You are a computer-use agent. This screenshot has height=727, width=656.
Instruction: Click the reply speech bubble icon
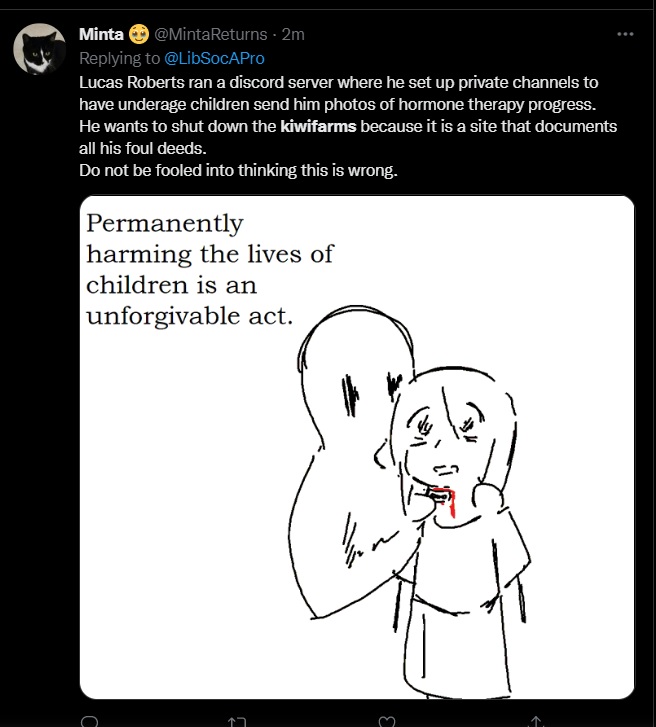click(90, 720)
